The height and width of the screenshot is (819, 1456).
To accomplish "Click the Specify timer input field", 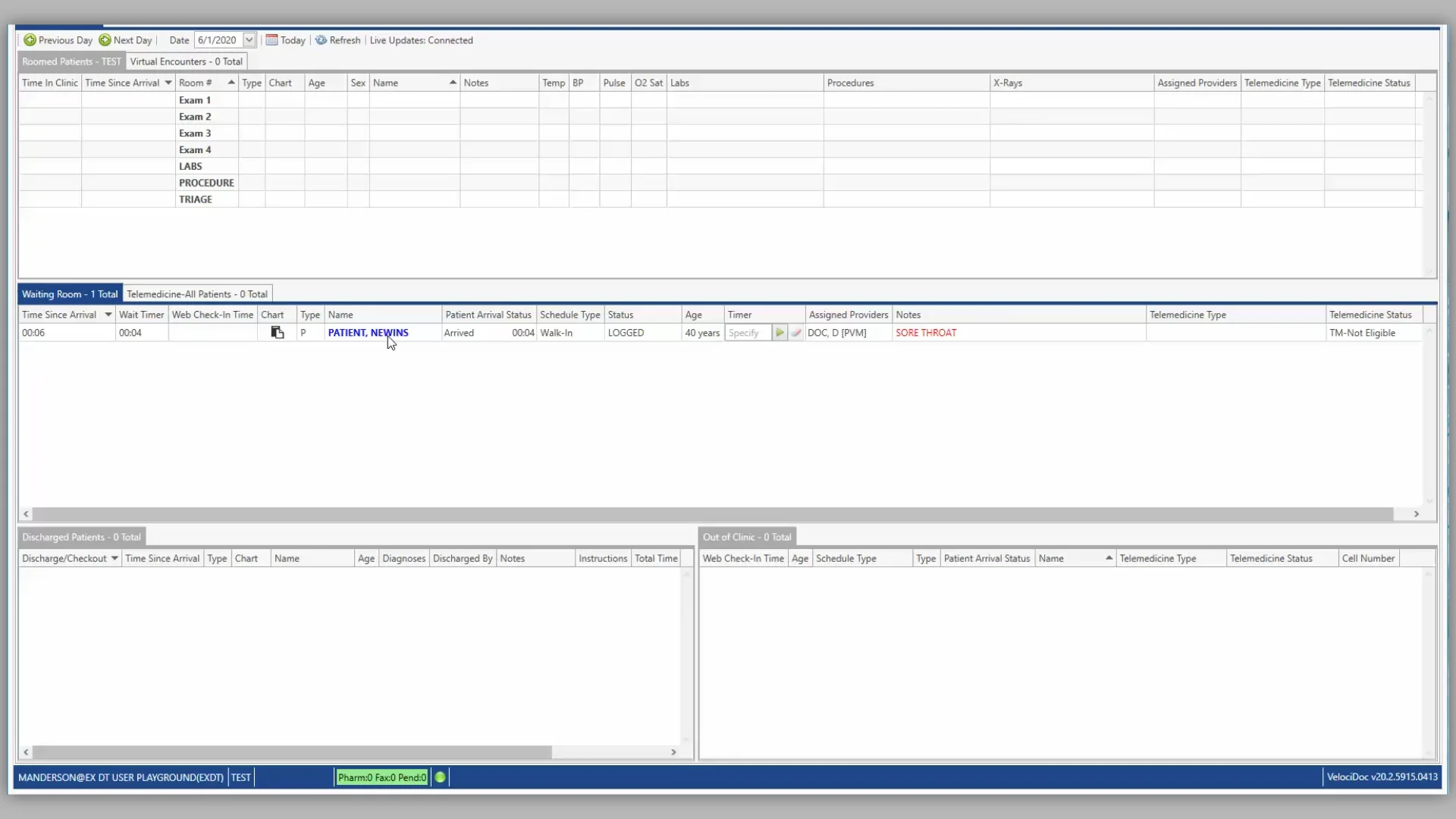I will pos(748,332).
